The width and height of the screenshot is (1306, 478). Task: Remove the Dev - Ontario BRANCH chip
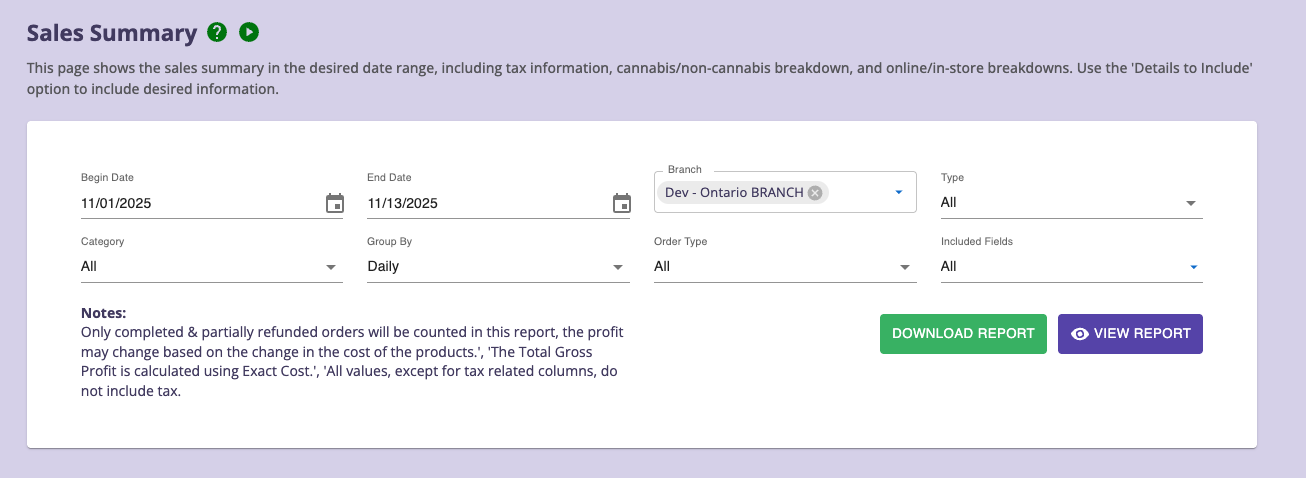[x=815, y=193]
